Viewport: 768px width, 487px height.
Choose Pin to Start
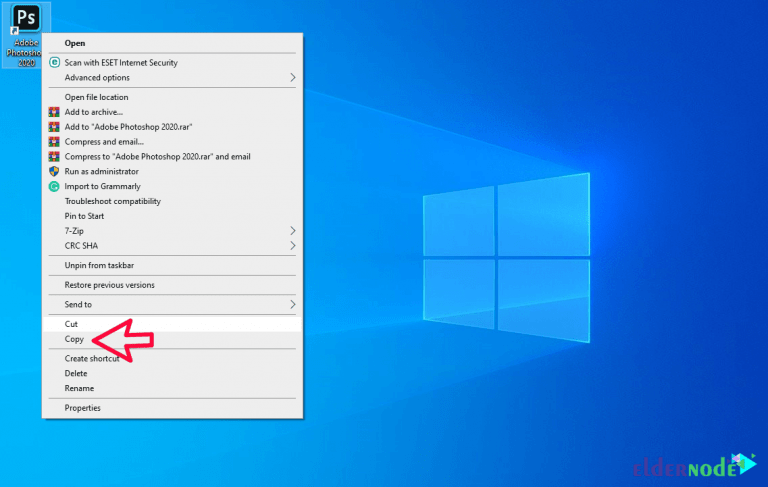172,216
